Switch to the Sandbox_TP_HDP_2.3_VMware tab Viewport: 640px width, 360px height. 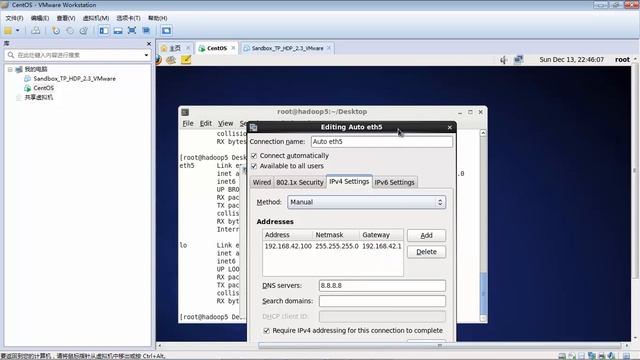click(287, 48)
